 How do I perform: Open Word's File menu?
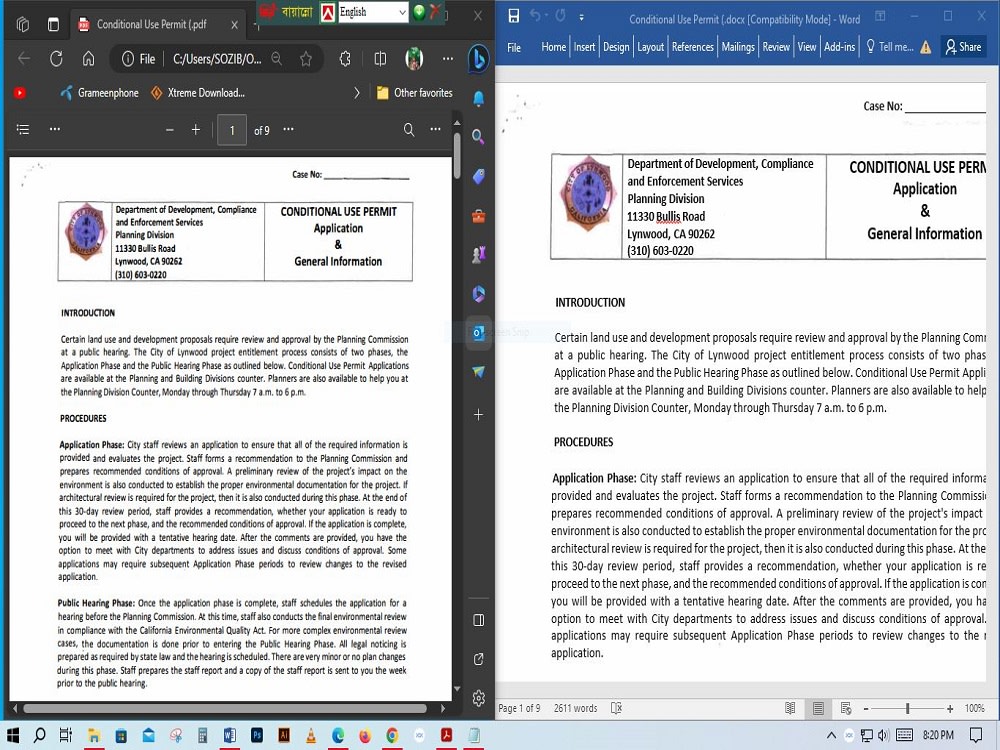[x=514, y=47]
